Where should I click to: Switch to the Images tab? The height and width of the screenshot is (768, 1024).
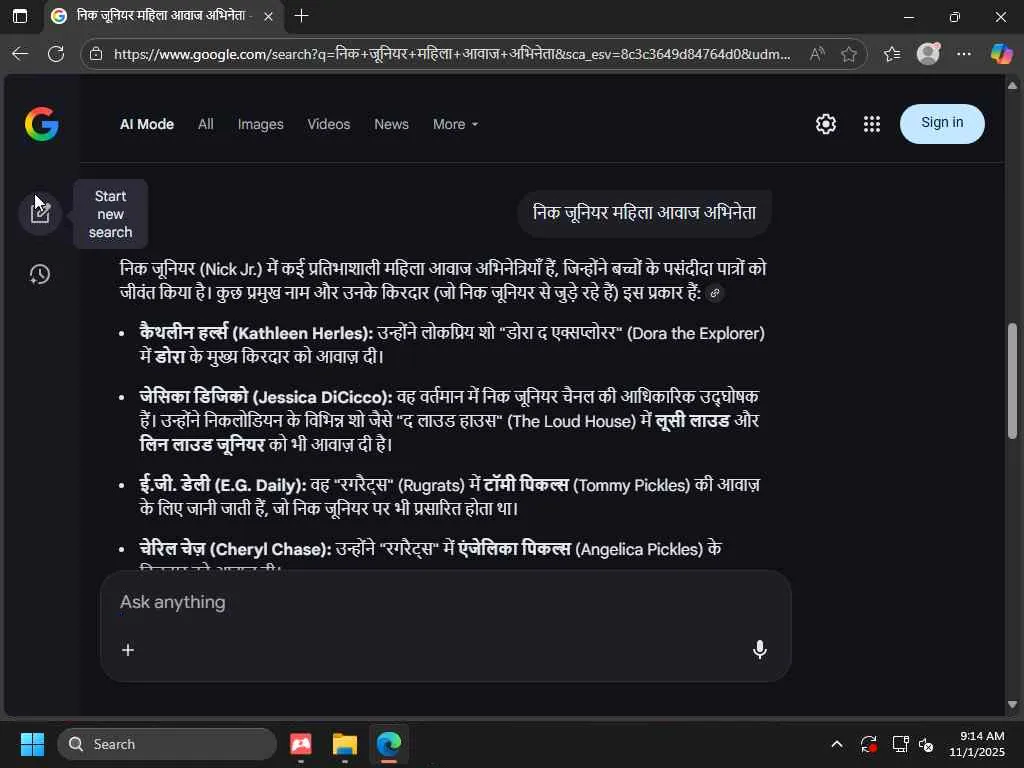pyautogui.click(x=261, y=124)
